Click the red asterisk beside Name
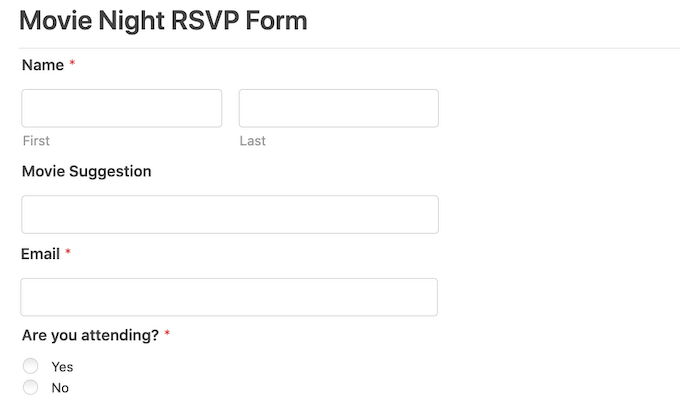Screen dimensions: 680x400 click(x=72, y=65)
